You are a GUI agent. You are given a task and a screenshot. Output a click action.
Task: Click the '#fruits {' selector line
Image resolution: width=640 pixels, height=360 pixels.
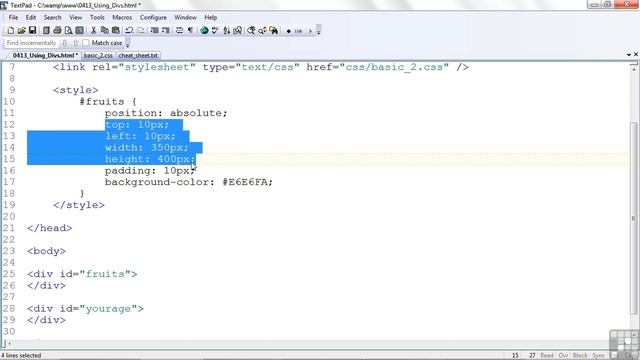point(108,102)
